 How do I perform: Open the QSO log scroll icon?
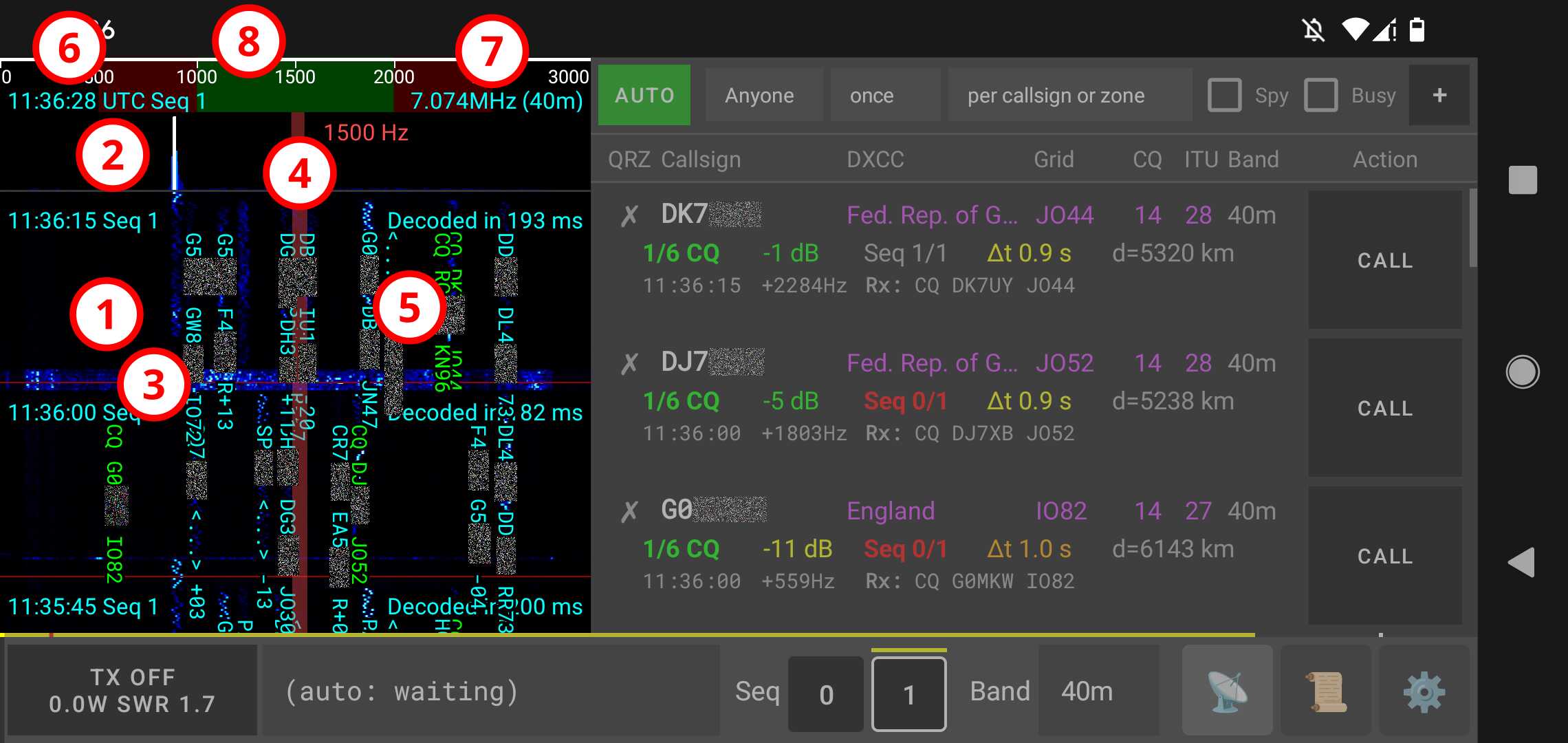(1325, 690)
